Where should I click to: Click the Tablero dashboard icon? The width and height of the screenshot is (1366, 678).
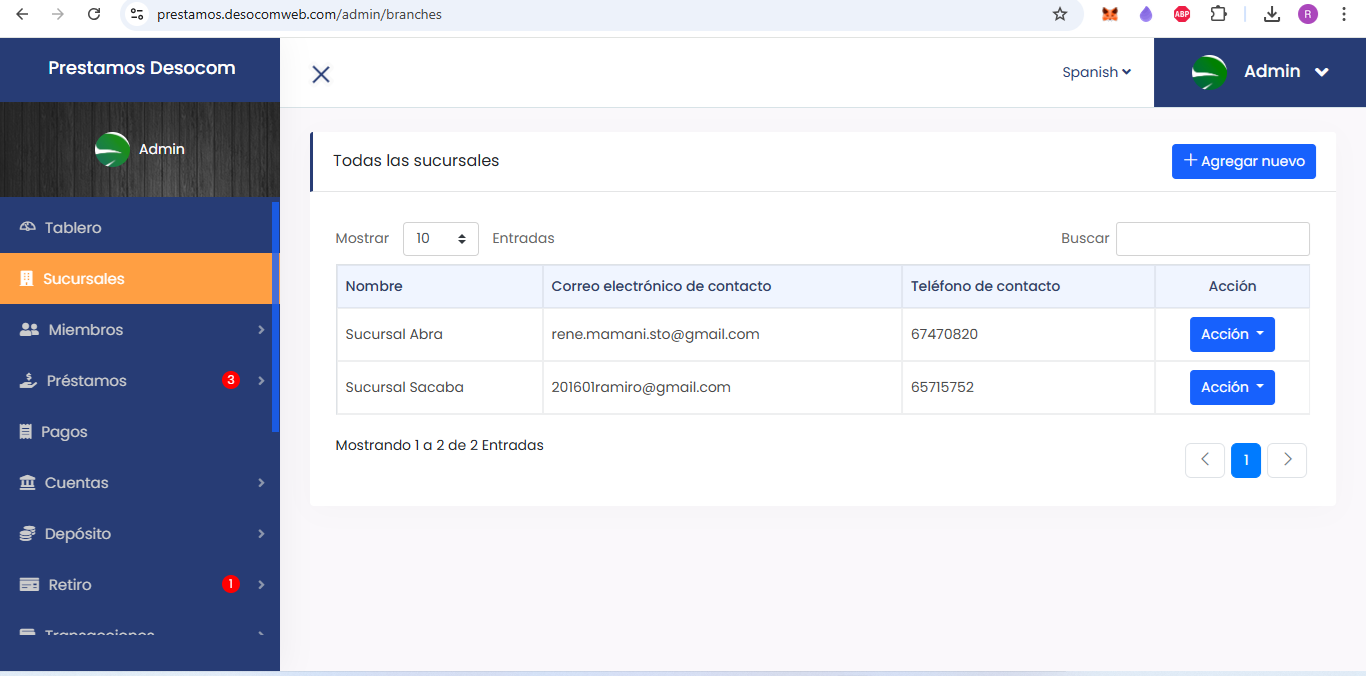click(28, 228)
